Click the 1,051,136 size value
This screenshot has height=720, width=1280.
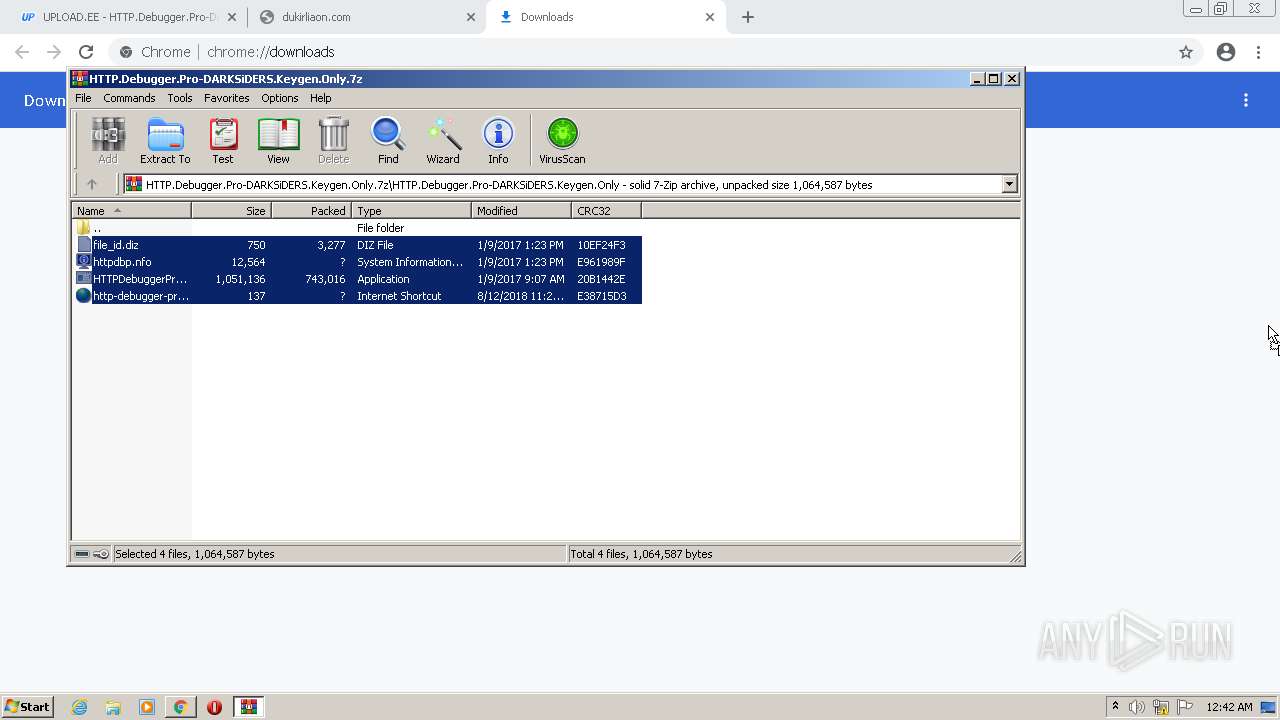(x=240, y=279)
